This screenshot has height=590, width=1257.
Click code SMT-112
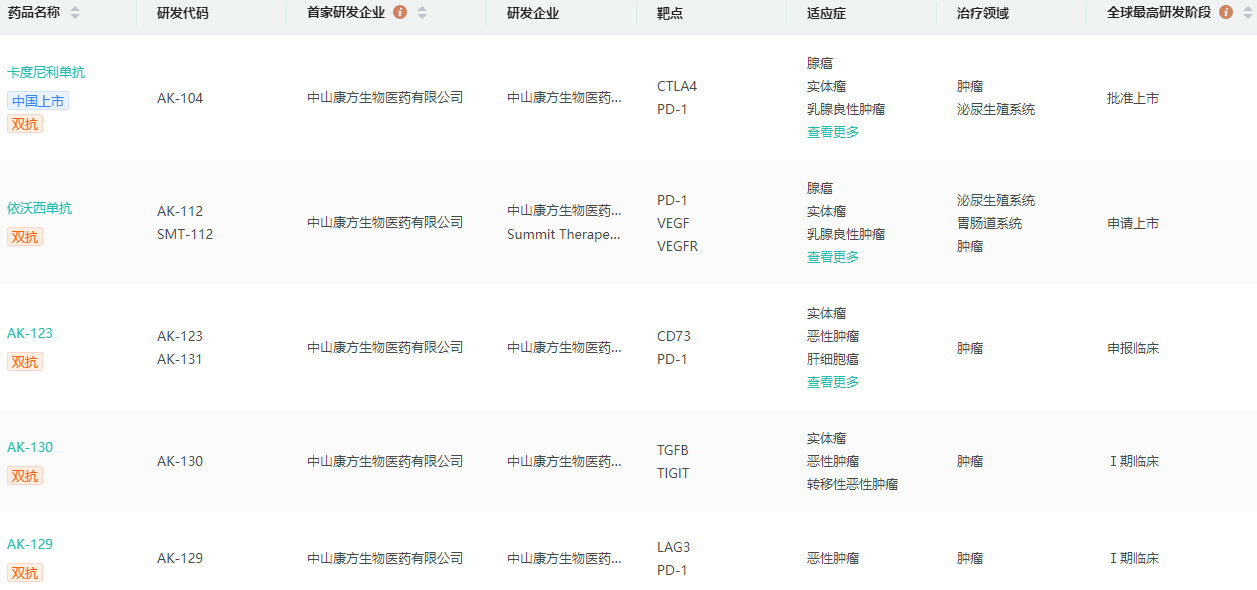(x=185, y=234)
